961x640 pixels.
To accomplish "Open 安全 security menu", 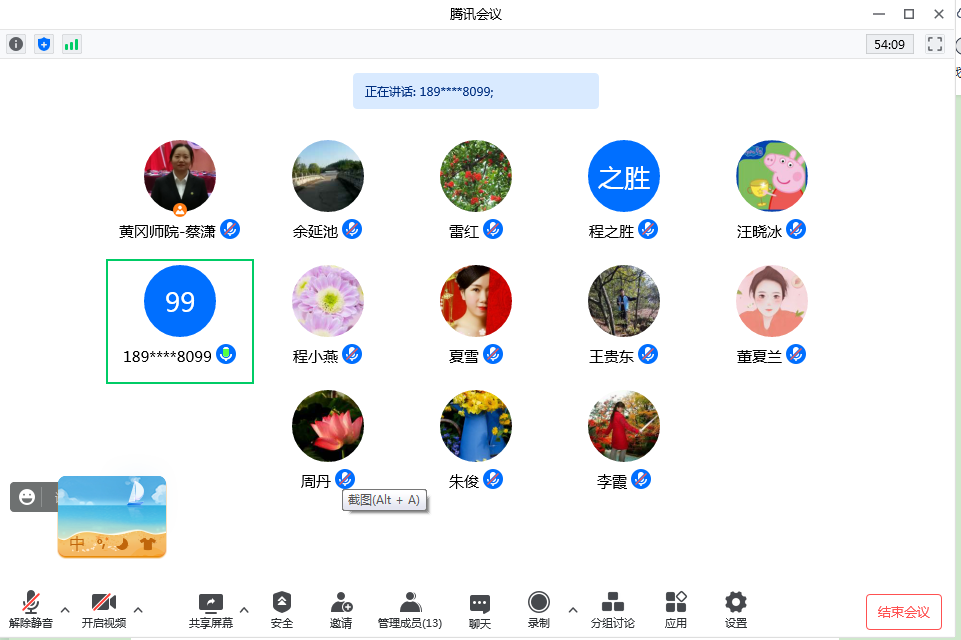I will pos(281,608).
